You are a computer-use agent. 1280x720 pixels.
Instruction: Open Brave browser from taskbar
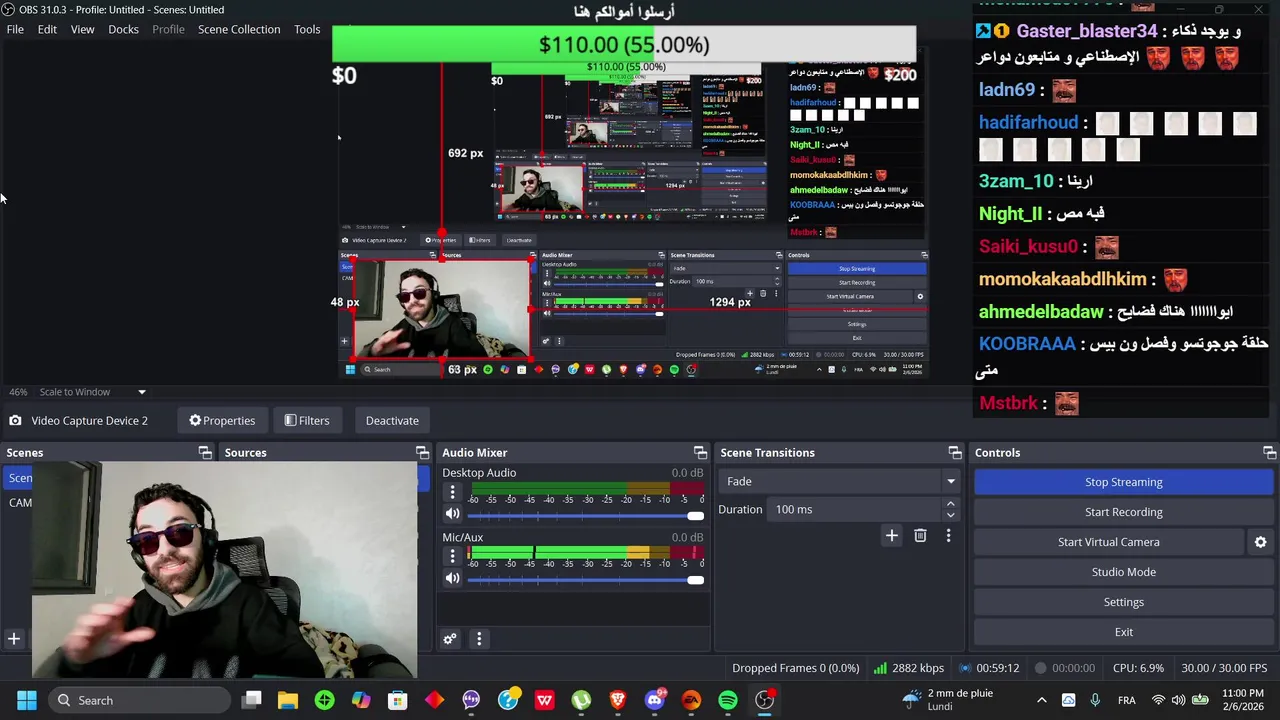tap(618, 700)
